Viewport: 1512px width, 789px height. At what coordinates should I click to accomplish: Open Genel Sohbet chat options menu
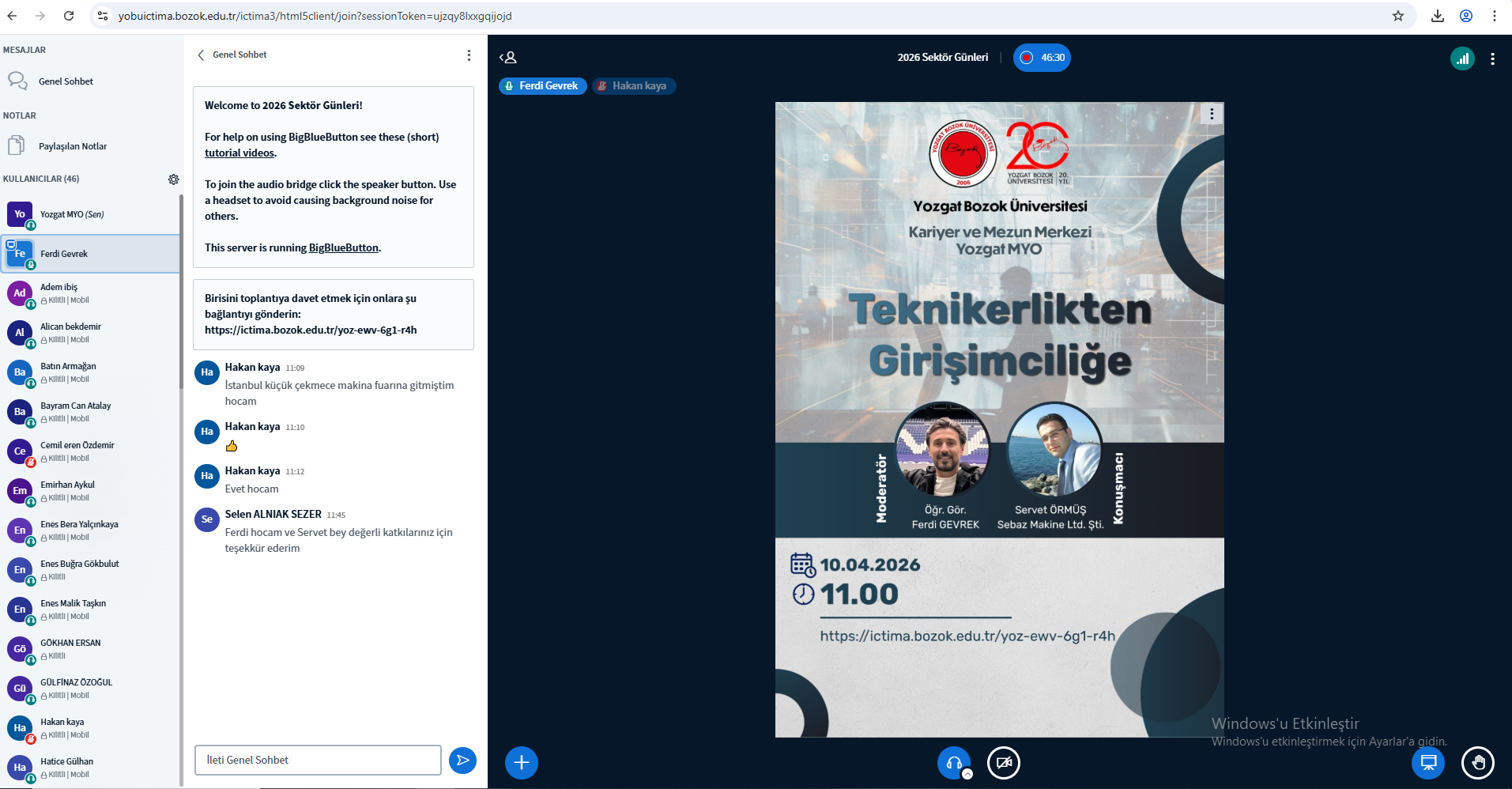click(469, 55)
